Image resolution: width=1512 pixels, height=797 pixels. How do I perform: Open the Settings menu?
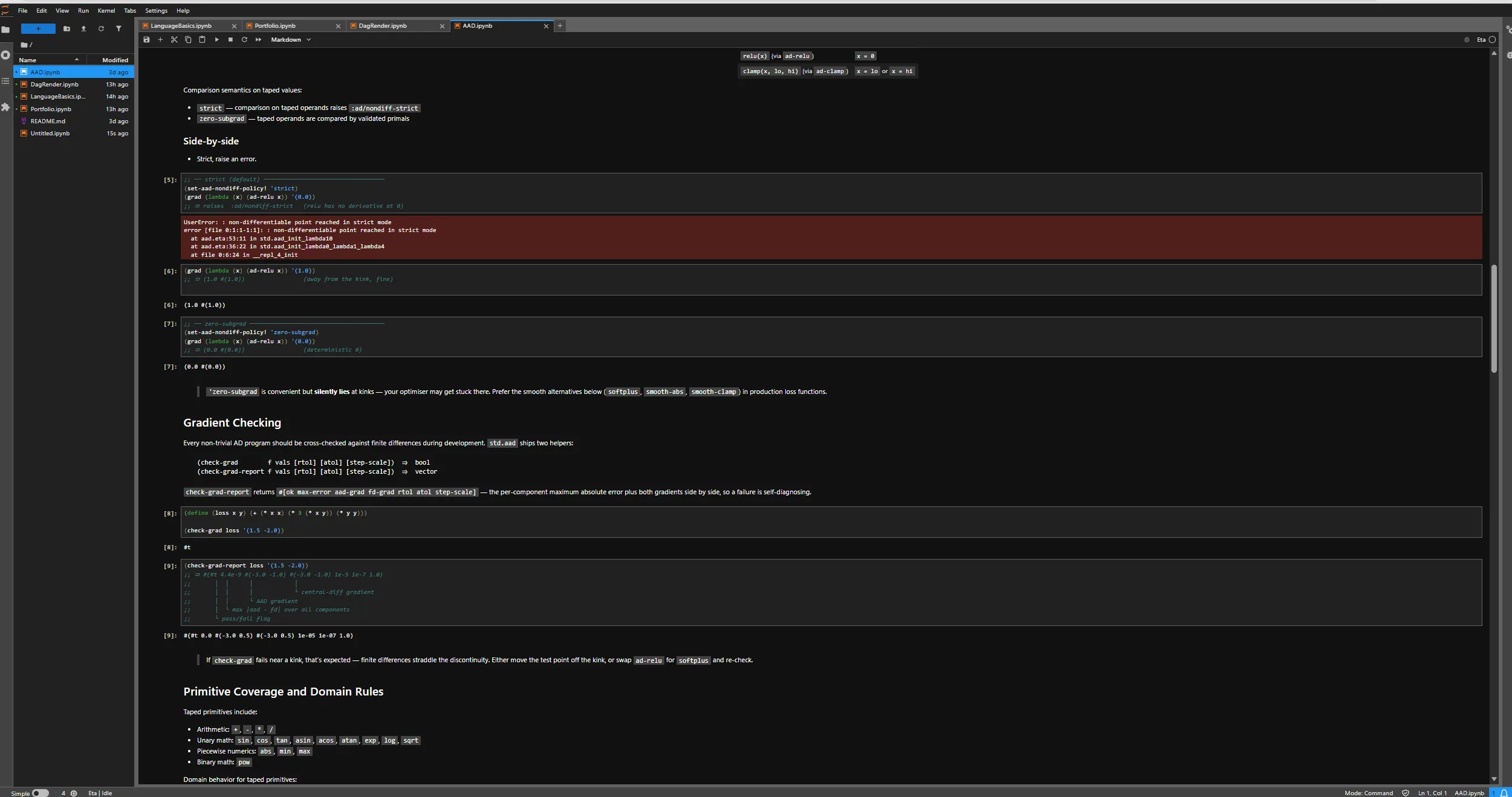point(156,10)
